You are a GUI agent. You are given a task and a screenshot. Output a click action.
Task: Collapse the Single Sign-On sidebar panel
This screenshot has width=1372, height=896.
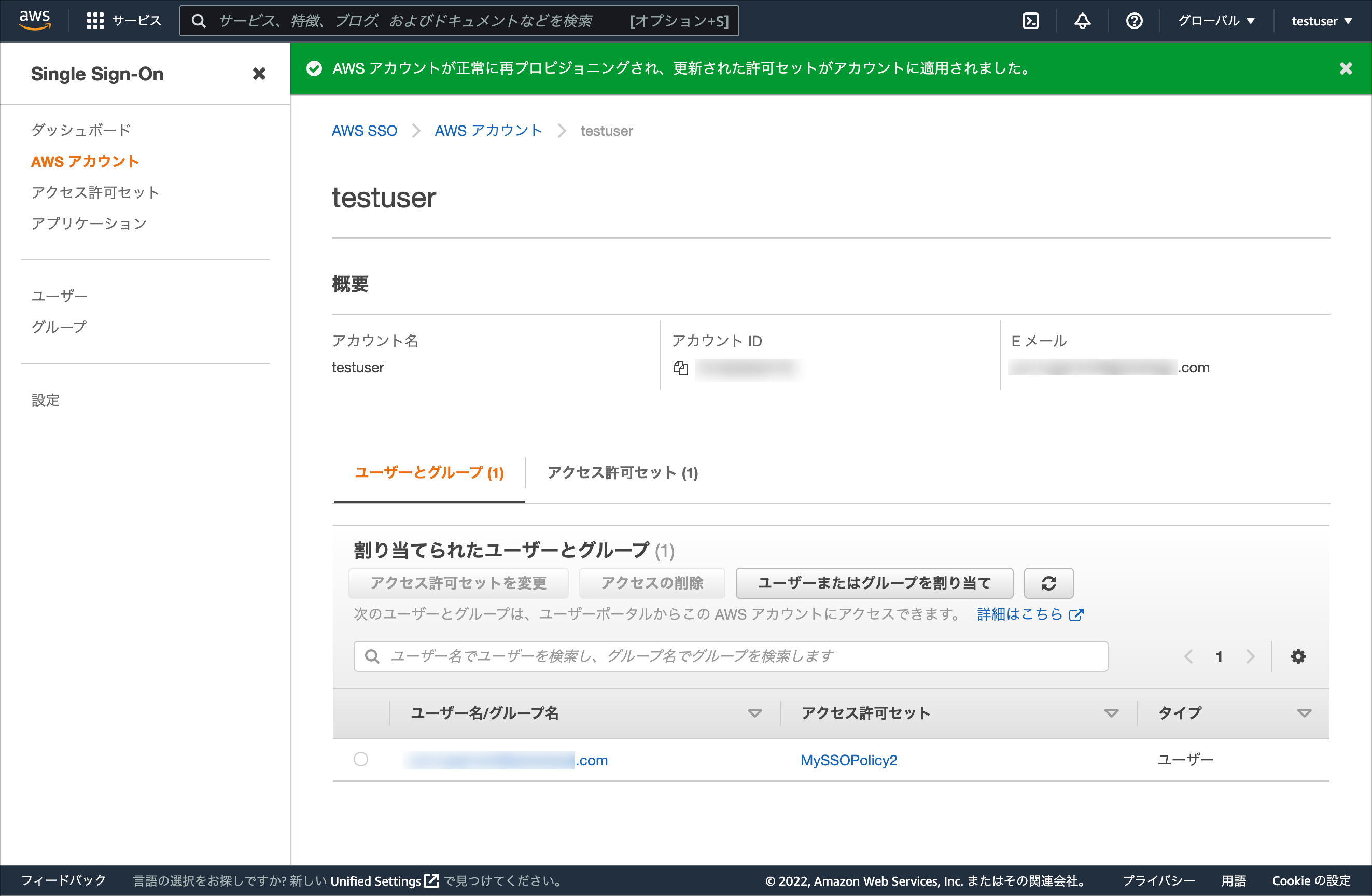(259, 74)
